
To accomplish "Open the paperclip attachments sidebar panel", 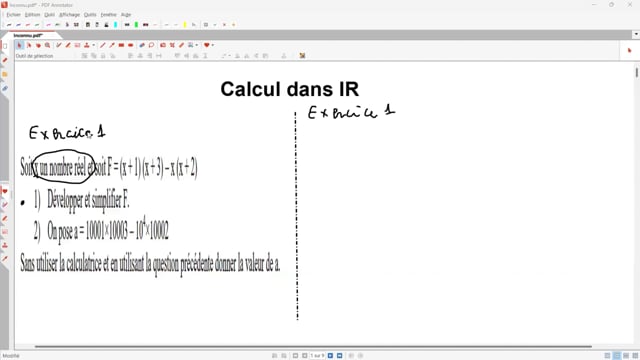I will [5, 88].
